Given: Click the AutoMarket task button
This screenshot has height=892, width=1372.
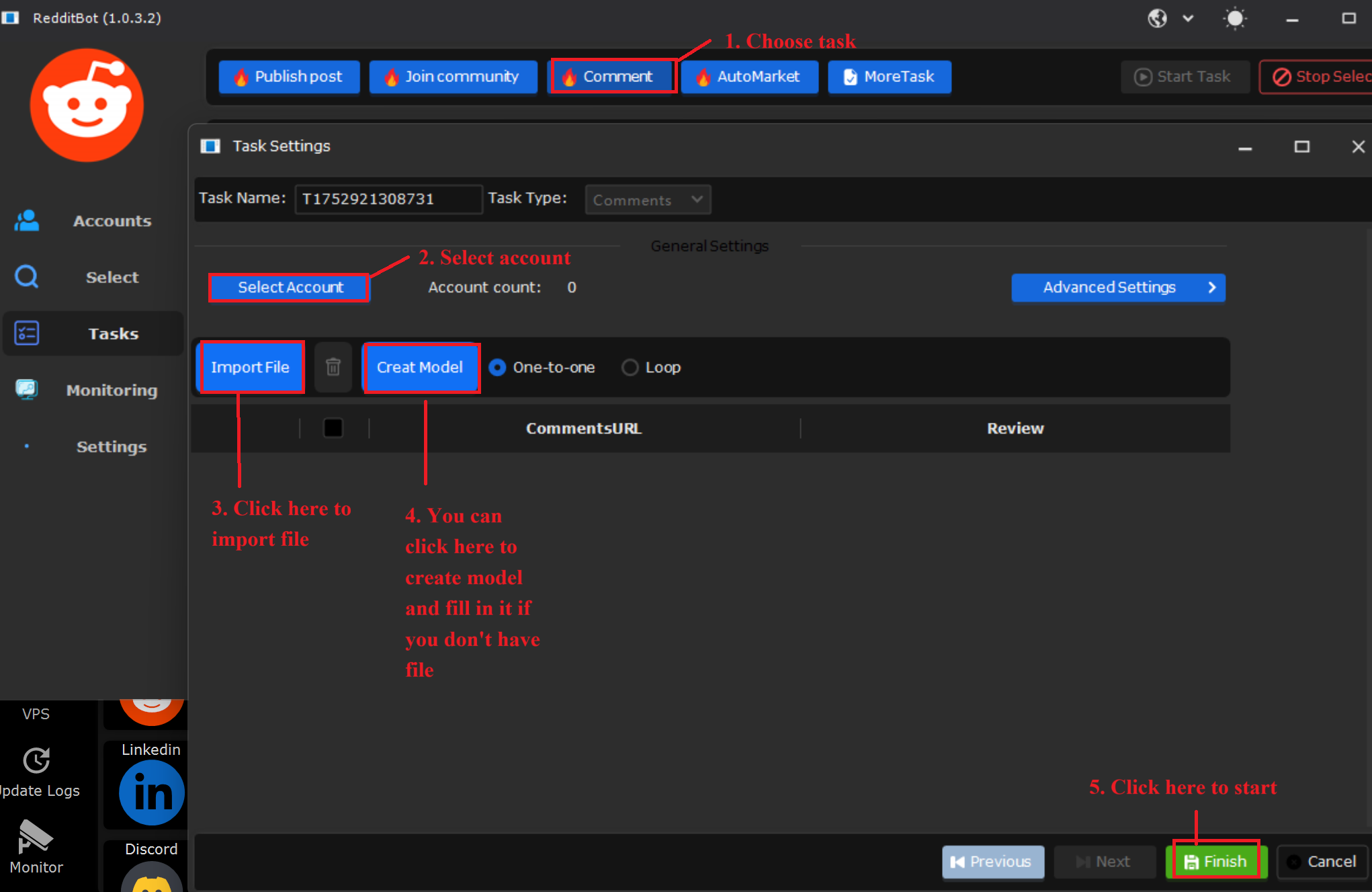Looking at the screenshot, I should click(x=749, y=77).
